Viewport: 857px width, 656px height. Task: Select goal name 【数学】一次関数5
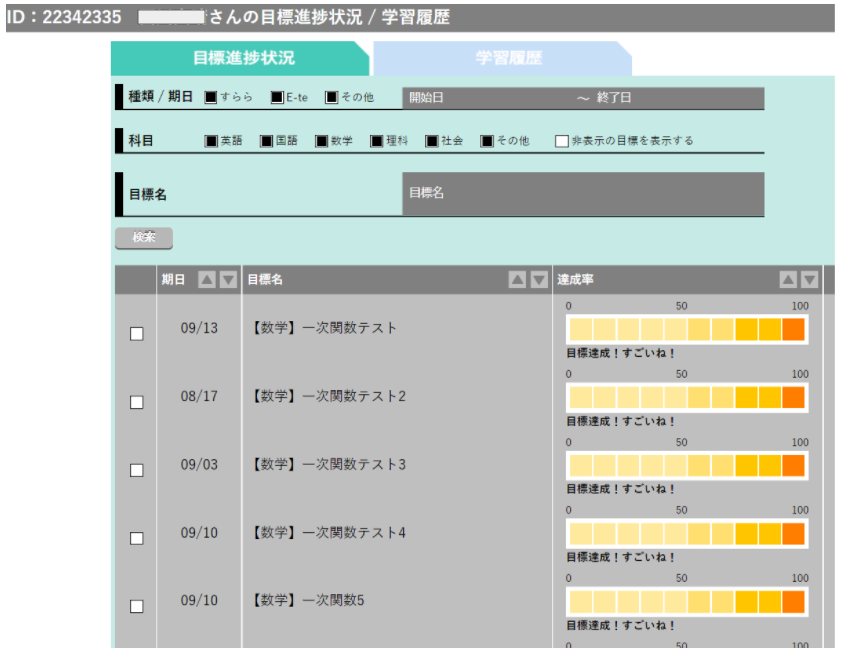click(x=307, y=601)
